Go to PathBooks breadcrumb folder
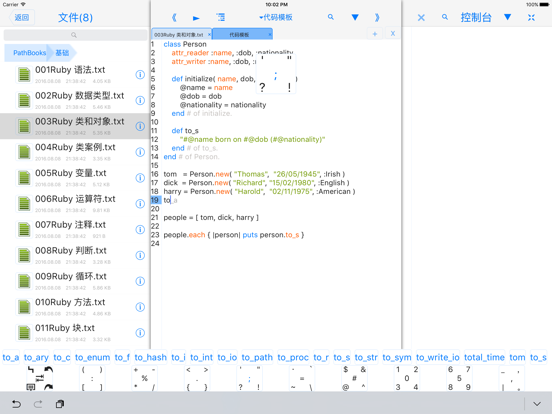 (29, 53)
